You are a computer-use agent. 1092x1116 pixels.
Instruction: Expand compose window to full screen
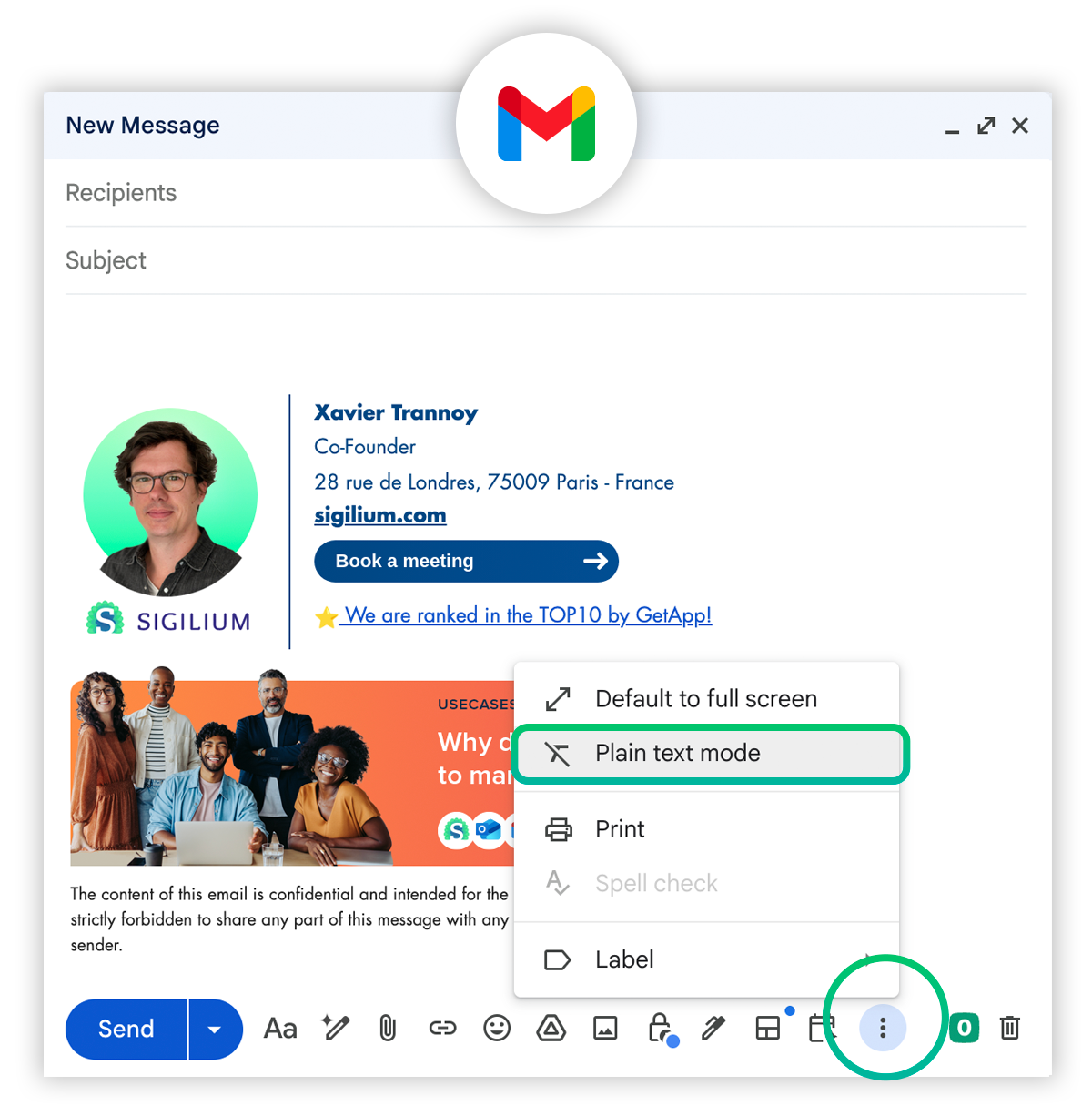[x=986, y=126]
